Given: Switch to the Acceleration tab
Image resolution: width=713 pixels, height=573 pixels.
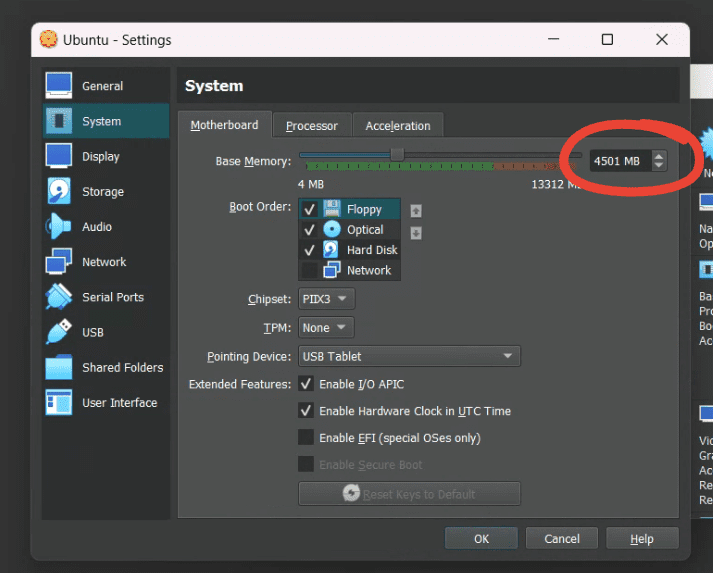Looking at the screenshot, I should click(x=398, y=126).
